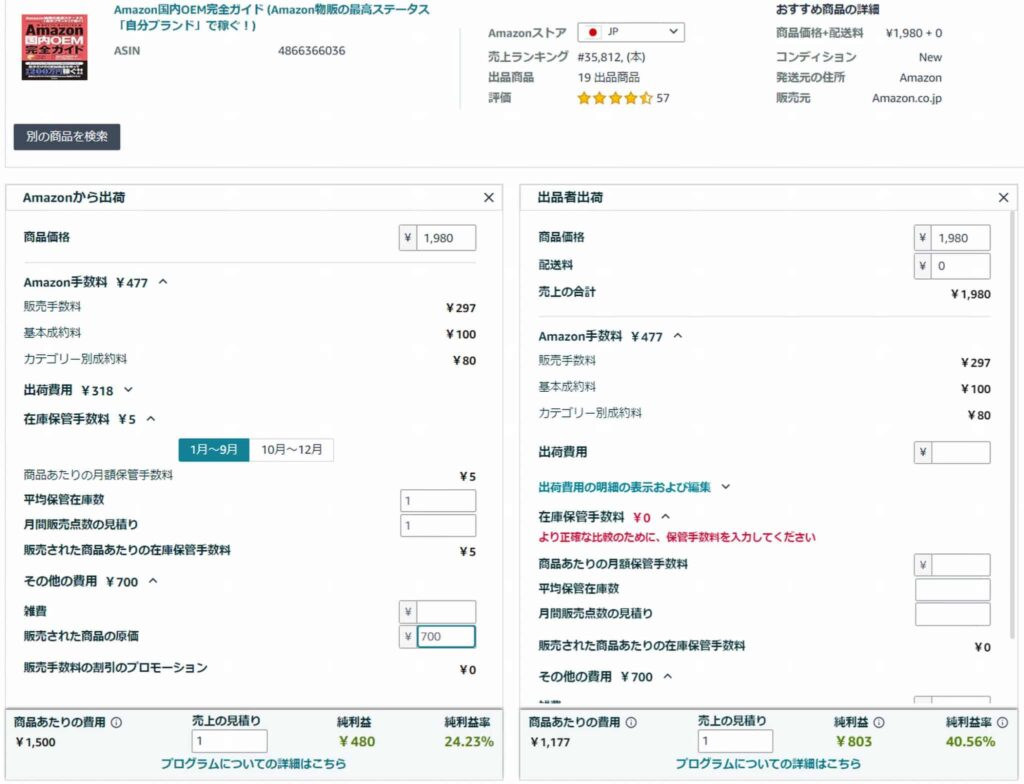Image resolution: width=1024 pixels, height=784 pixels.
Task: Expand 出荷費用 ¥318 section
Action: tap(129, 390)
